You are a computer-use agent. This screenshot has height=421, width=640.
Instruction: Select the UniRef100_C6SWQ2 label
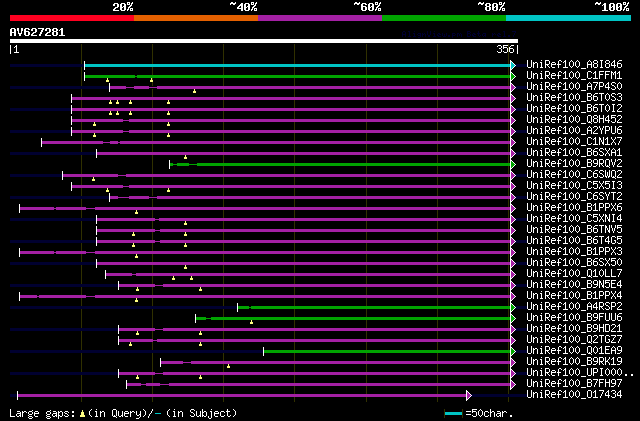pyautogui.click(x=574, y=174)
